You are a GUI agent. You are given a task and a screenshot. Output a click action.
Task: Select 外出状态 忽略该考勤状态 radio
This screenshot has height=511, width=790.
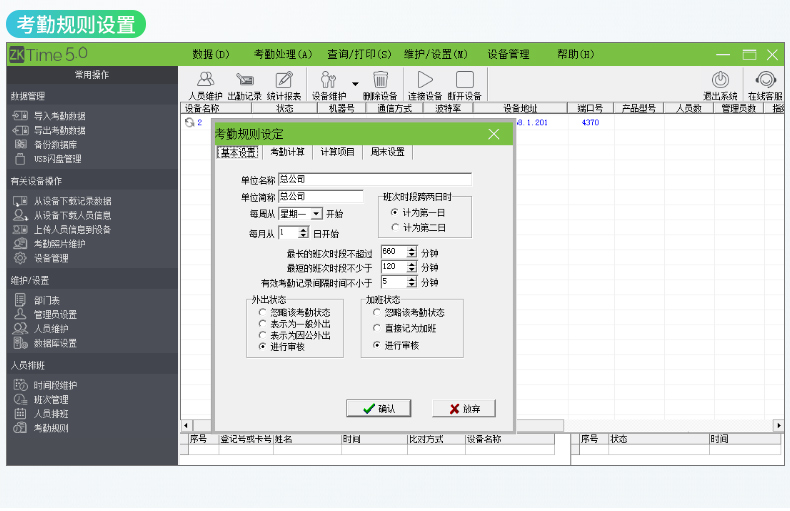pyautogui.click(x=262, y=312)
